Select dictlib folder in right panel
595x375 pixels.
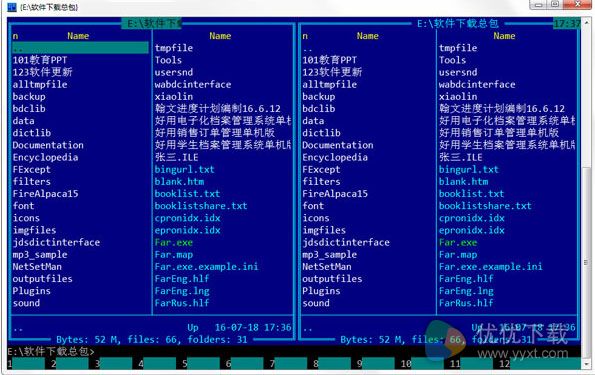click(x=321, y=133)
